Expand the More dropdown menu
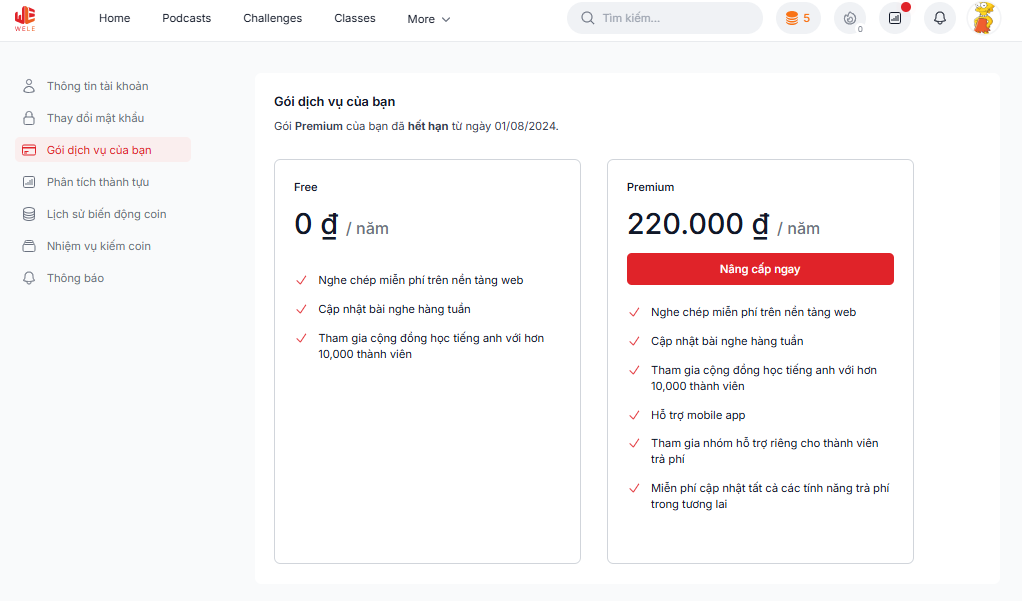The height and width of the screenshot is (601, 1022). [x=429, y=19]
